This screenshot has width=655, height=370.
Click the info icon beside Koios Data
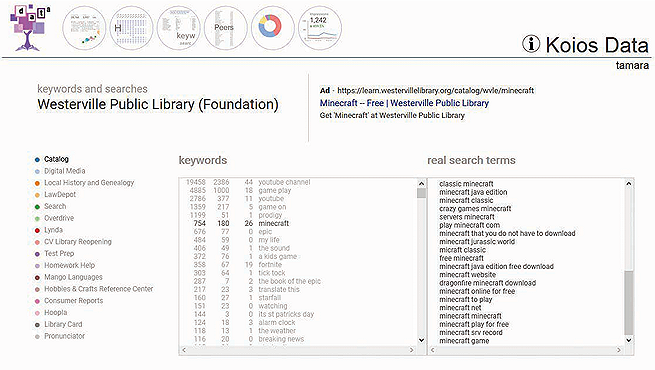click(x=531, y=44)
